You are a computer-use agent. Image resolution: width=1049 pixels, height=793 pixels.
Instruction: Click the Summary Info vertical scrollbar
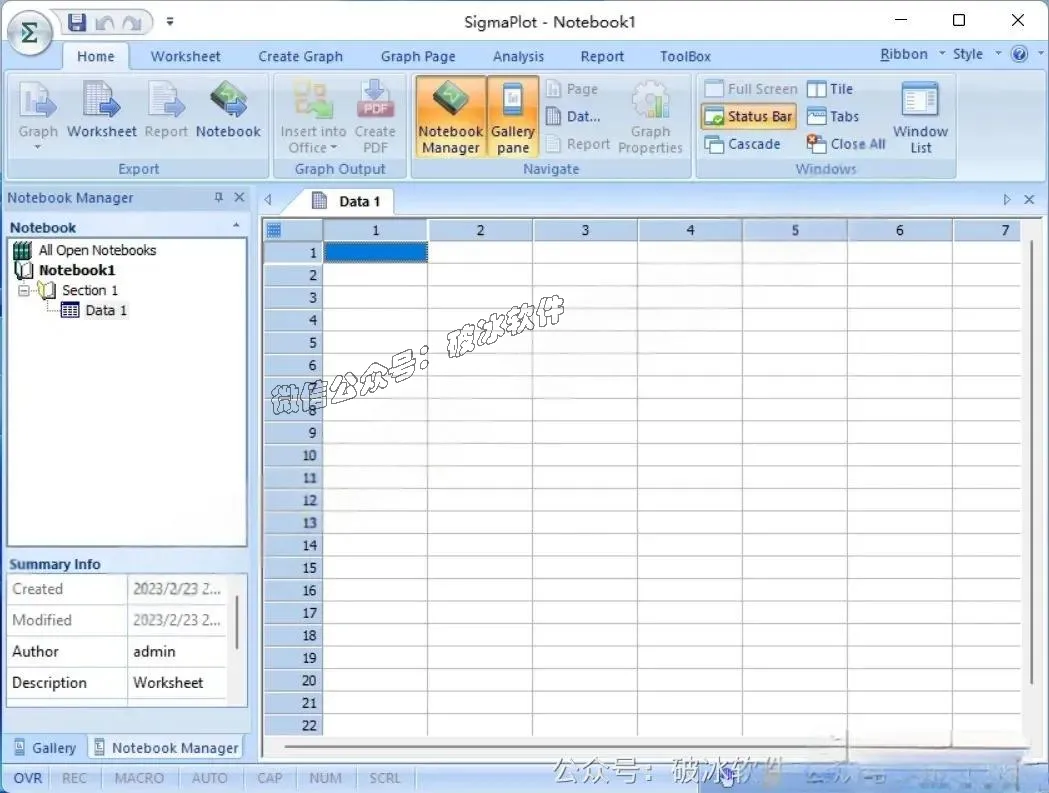(237, 622)
